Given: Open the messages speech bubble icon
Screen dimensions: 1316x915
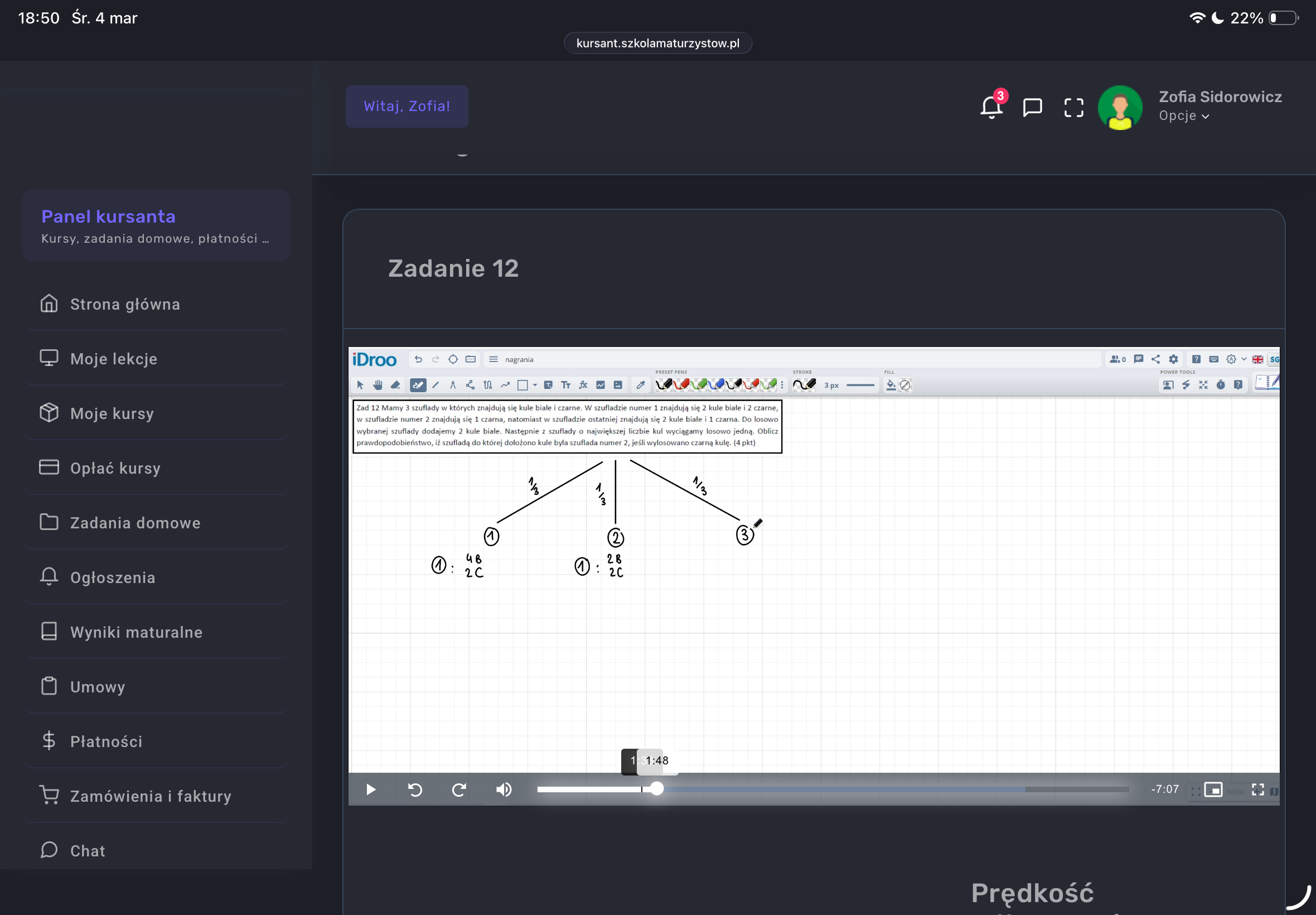Looking at the screenshot, I should click(1032, 107).
